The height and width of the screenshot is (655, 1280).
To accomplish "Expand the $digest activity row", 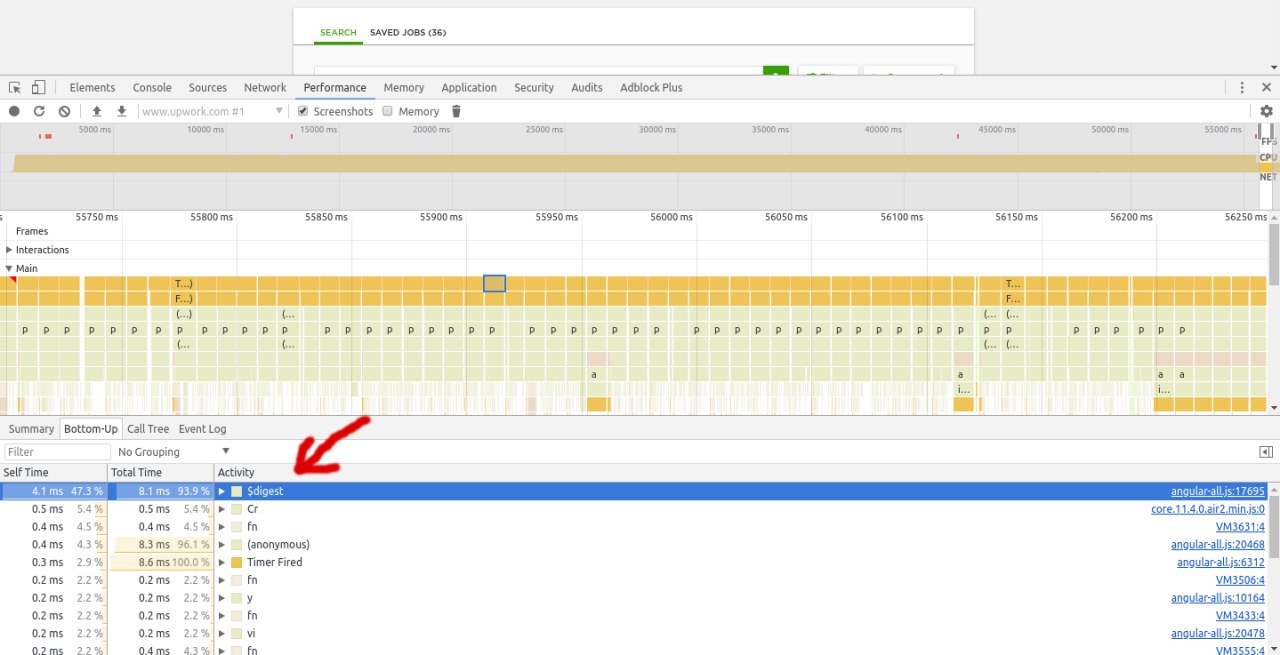I will (222, 492).
